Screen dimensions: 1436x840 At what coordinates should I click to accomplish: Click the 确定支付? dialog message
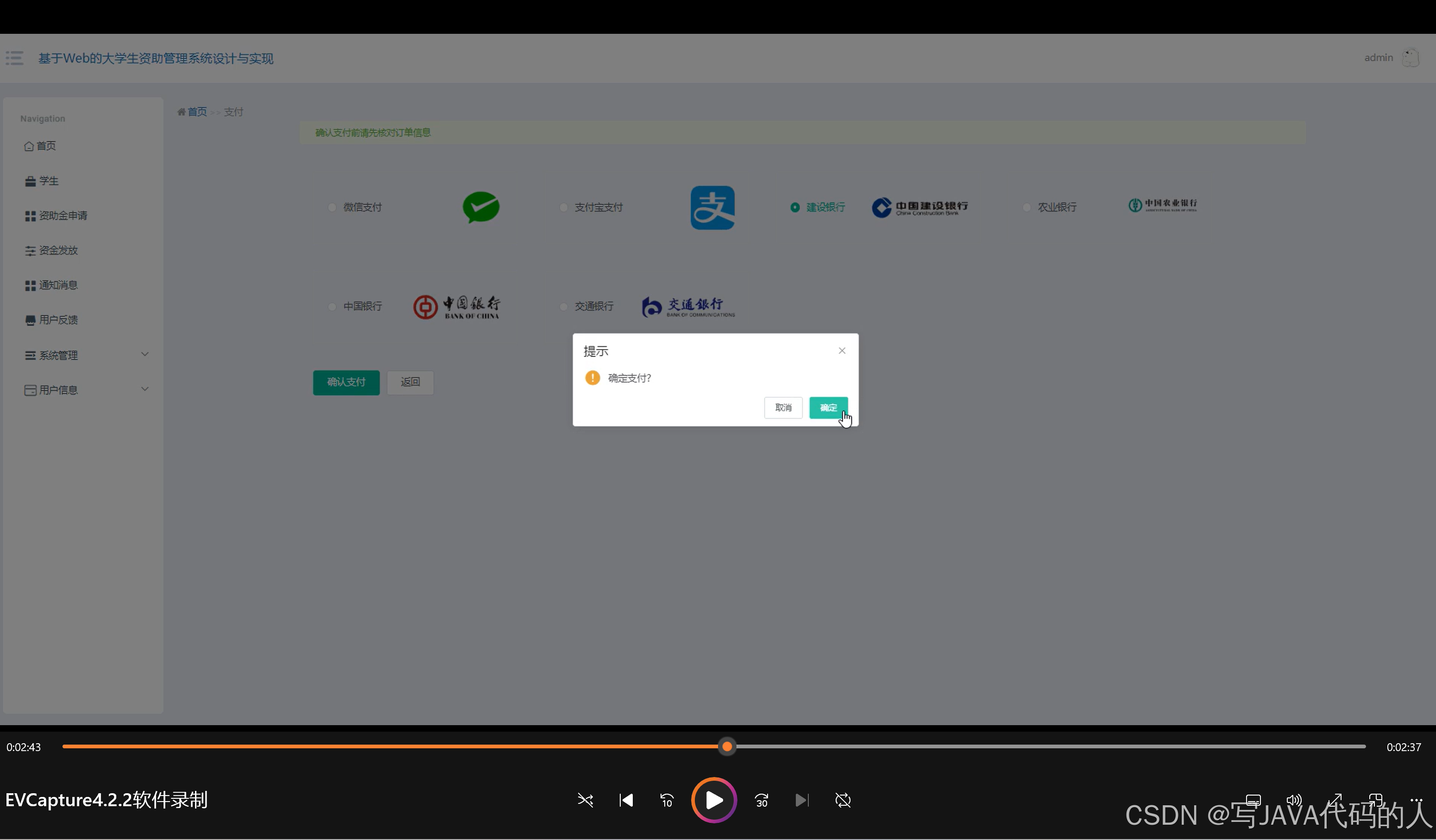pos(629,378)
